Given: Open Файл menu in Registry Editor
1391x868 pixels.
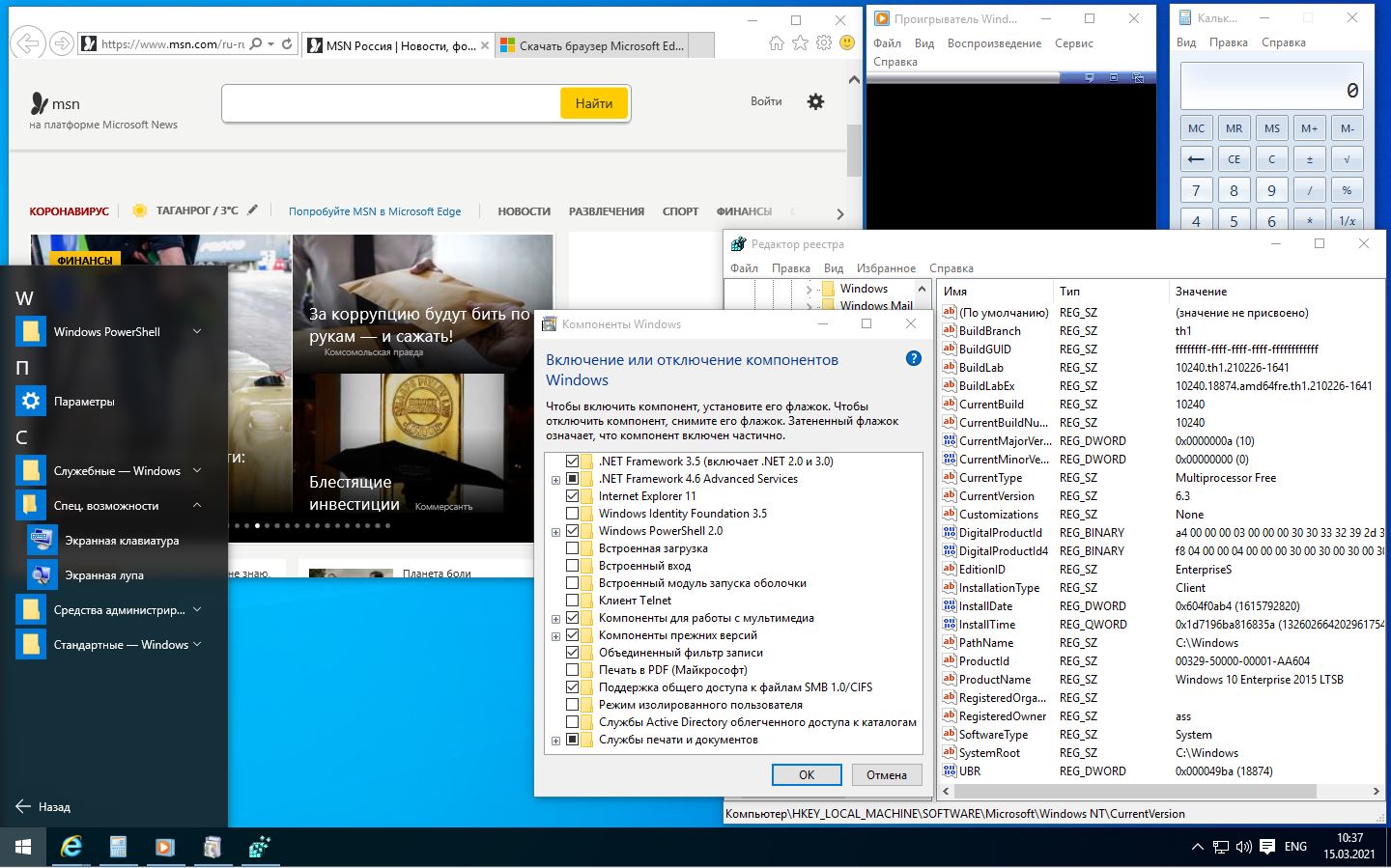Looking at the screenshot, I should (744, 268).
